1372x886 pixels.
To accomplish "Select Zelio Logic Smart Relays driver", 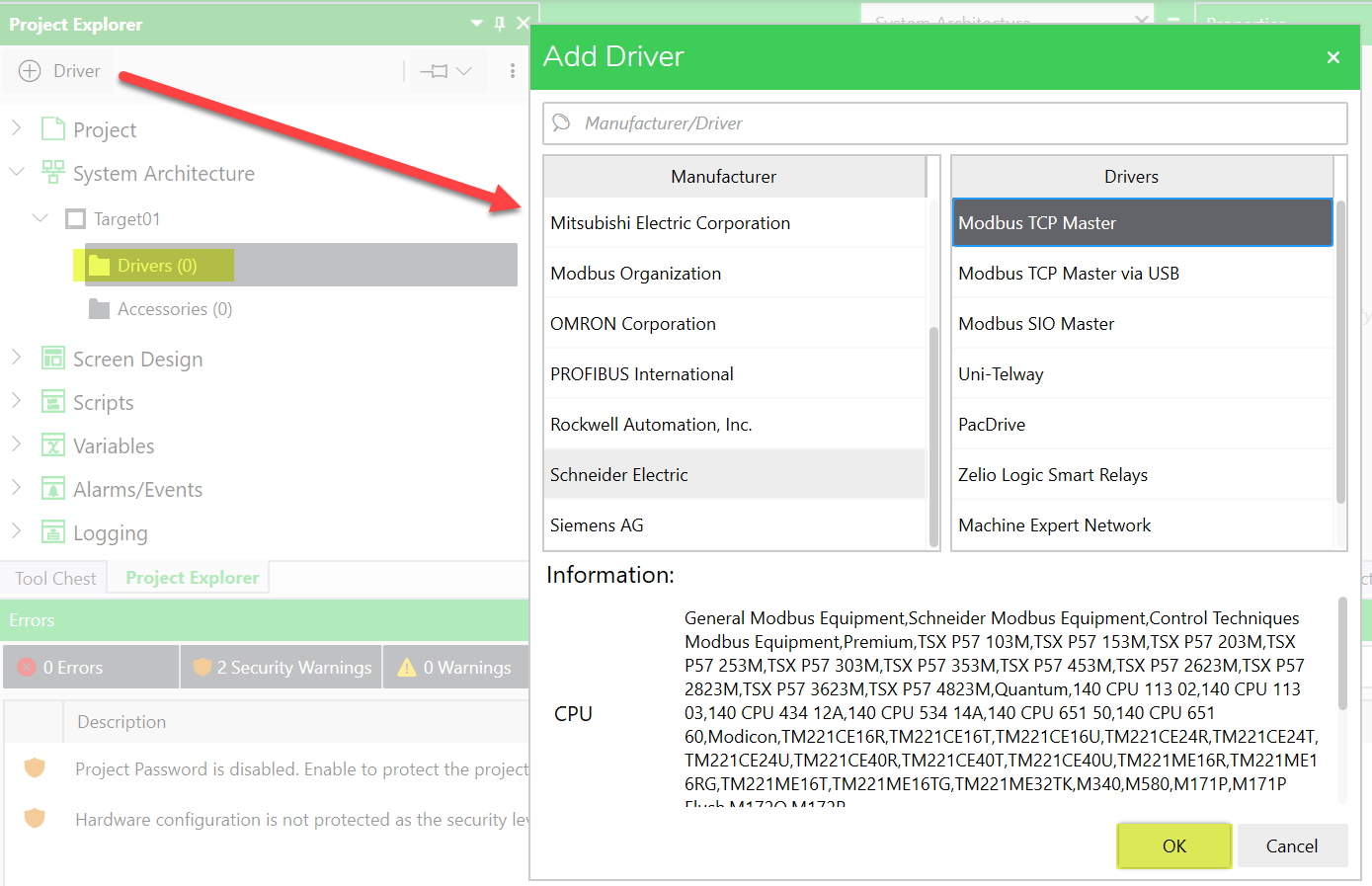I will (1143, 475).
